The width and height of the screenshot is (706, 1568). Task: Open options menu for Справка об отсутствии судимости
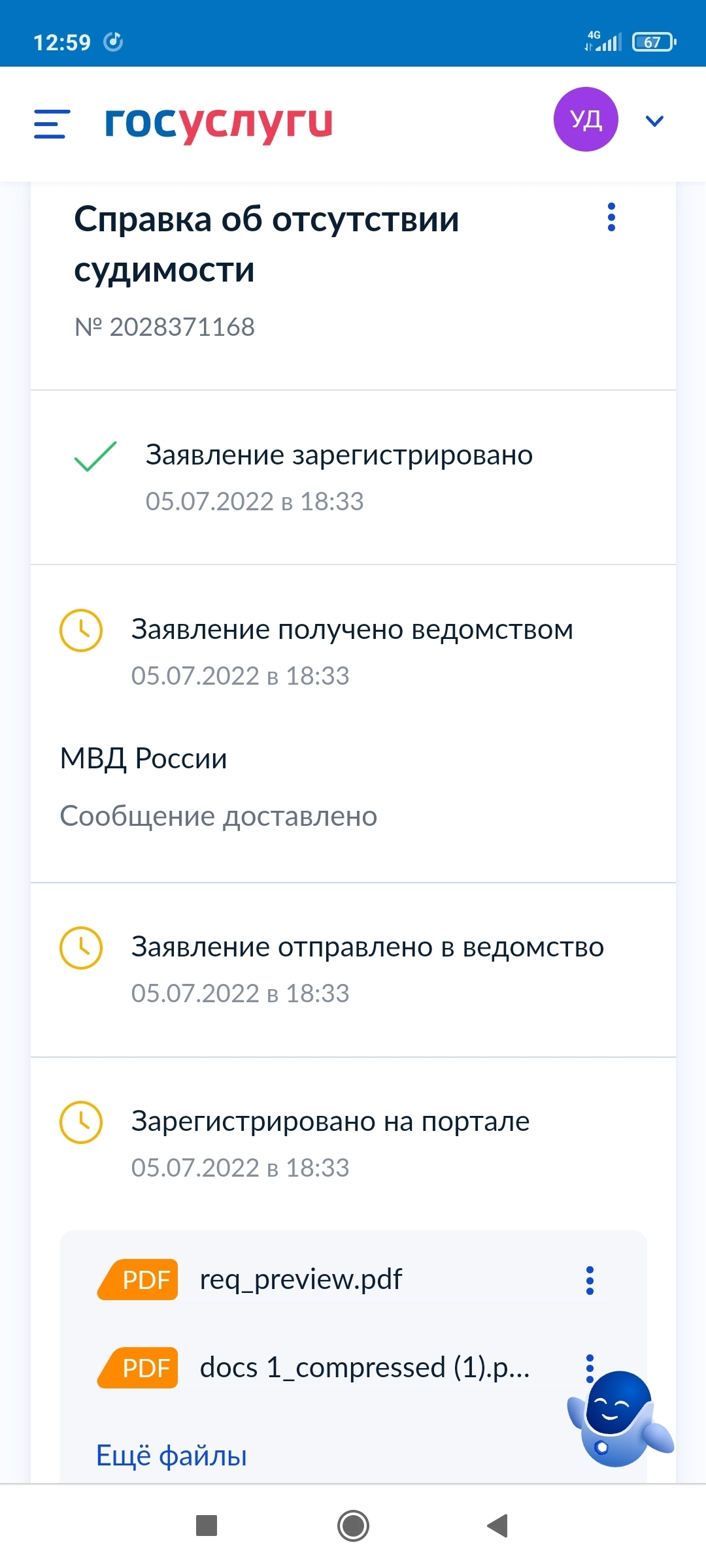(x=611, y=217)
